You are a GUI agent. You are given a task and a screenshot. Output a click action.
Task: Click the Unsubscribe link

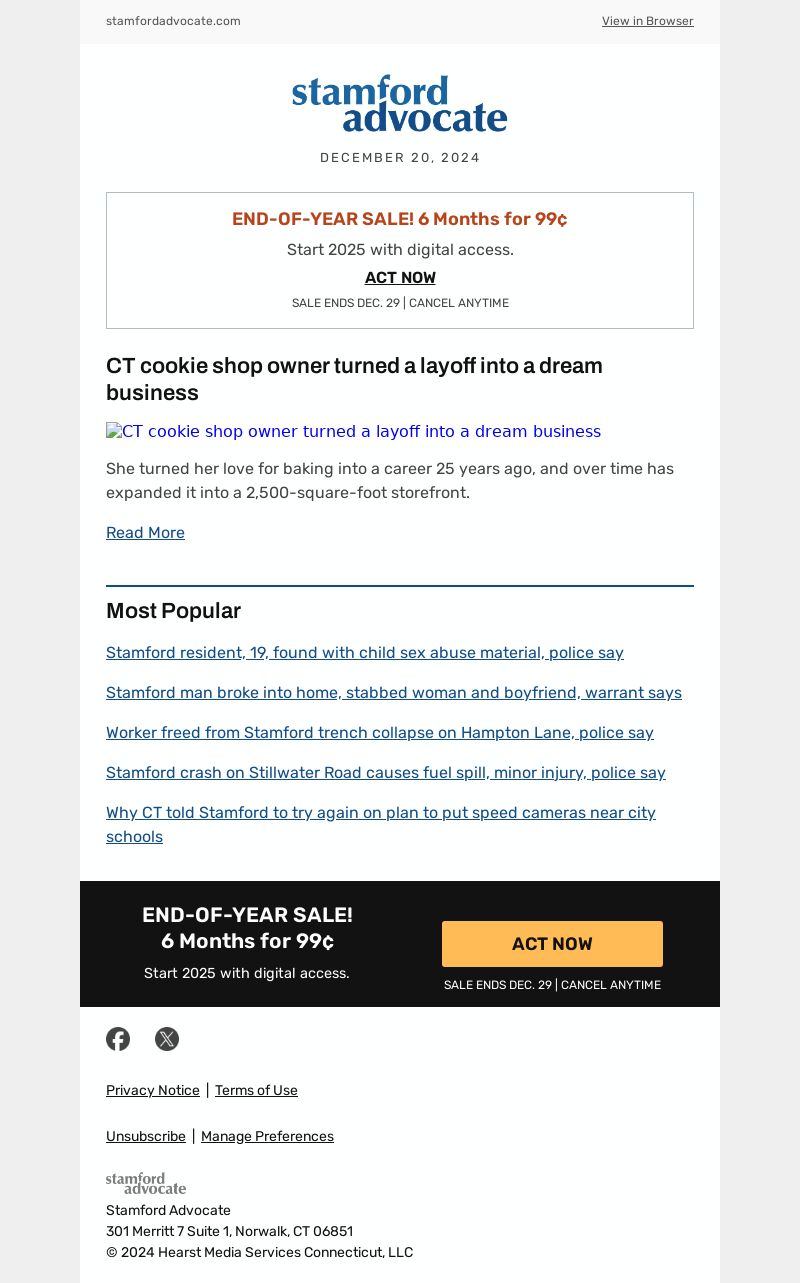(x=146, y=1136)
